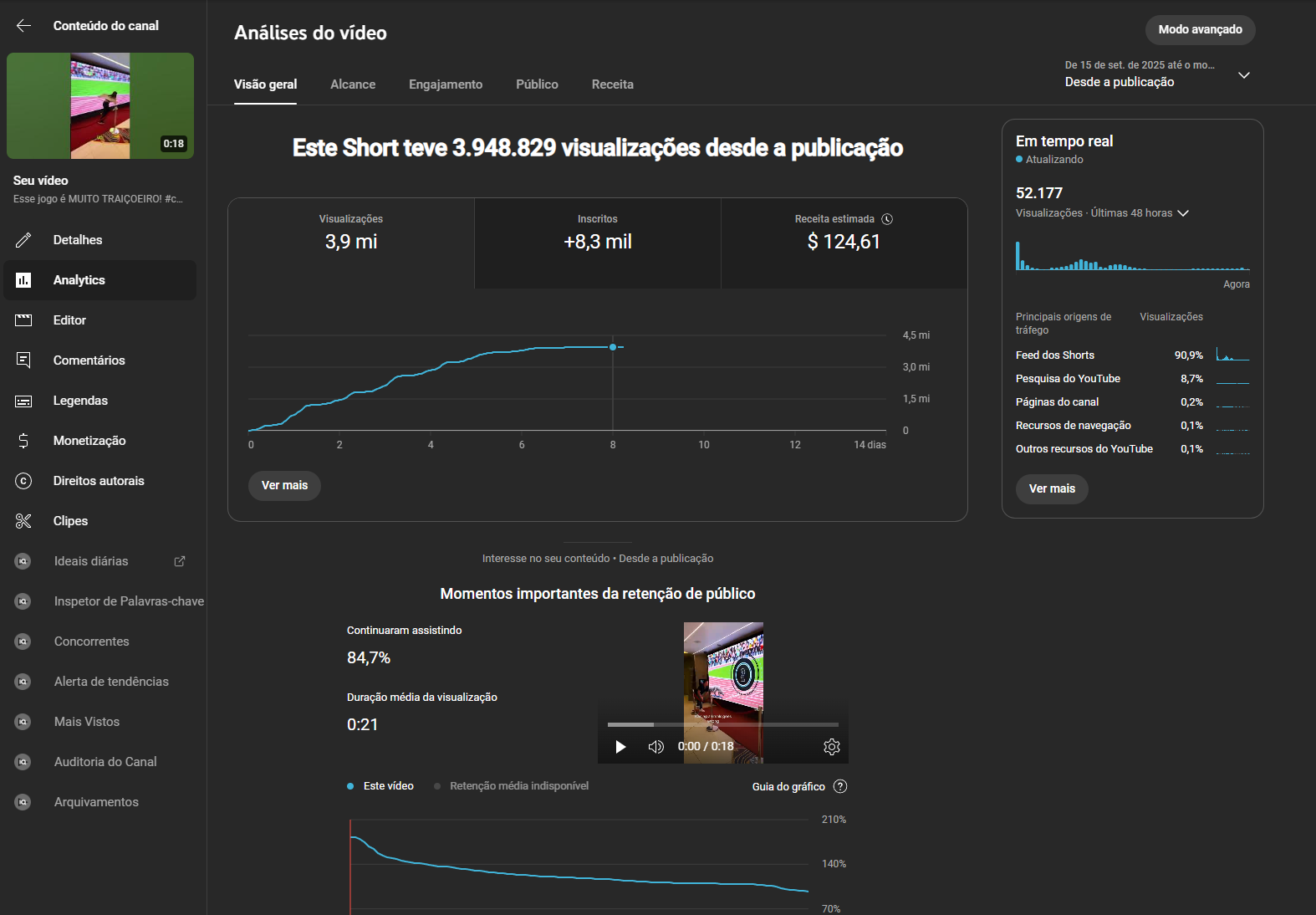Open the Editor section icon
The height and width of the screenshot is (915, 1316).
pos(23,320)
